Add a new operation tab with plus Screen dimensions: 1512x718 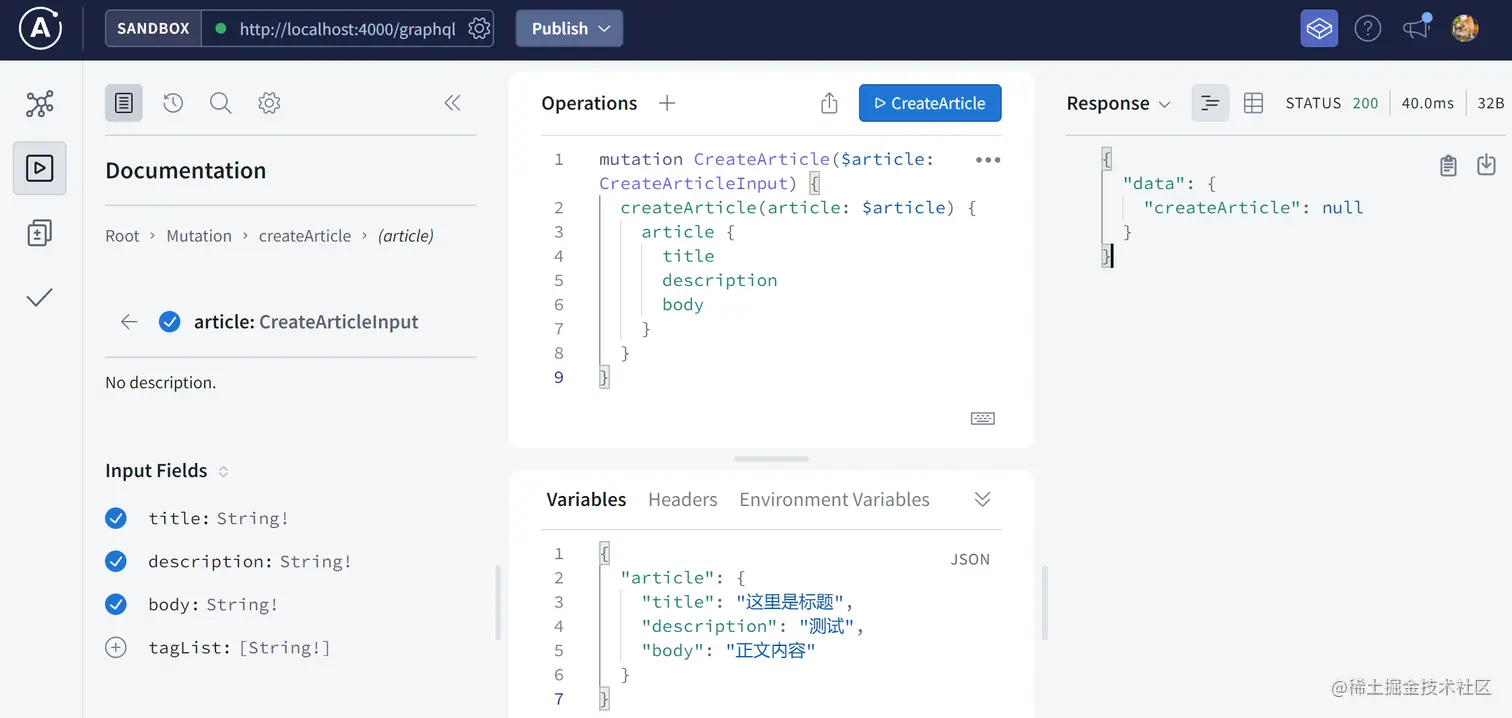(667, 103)
